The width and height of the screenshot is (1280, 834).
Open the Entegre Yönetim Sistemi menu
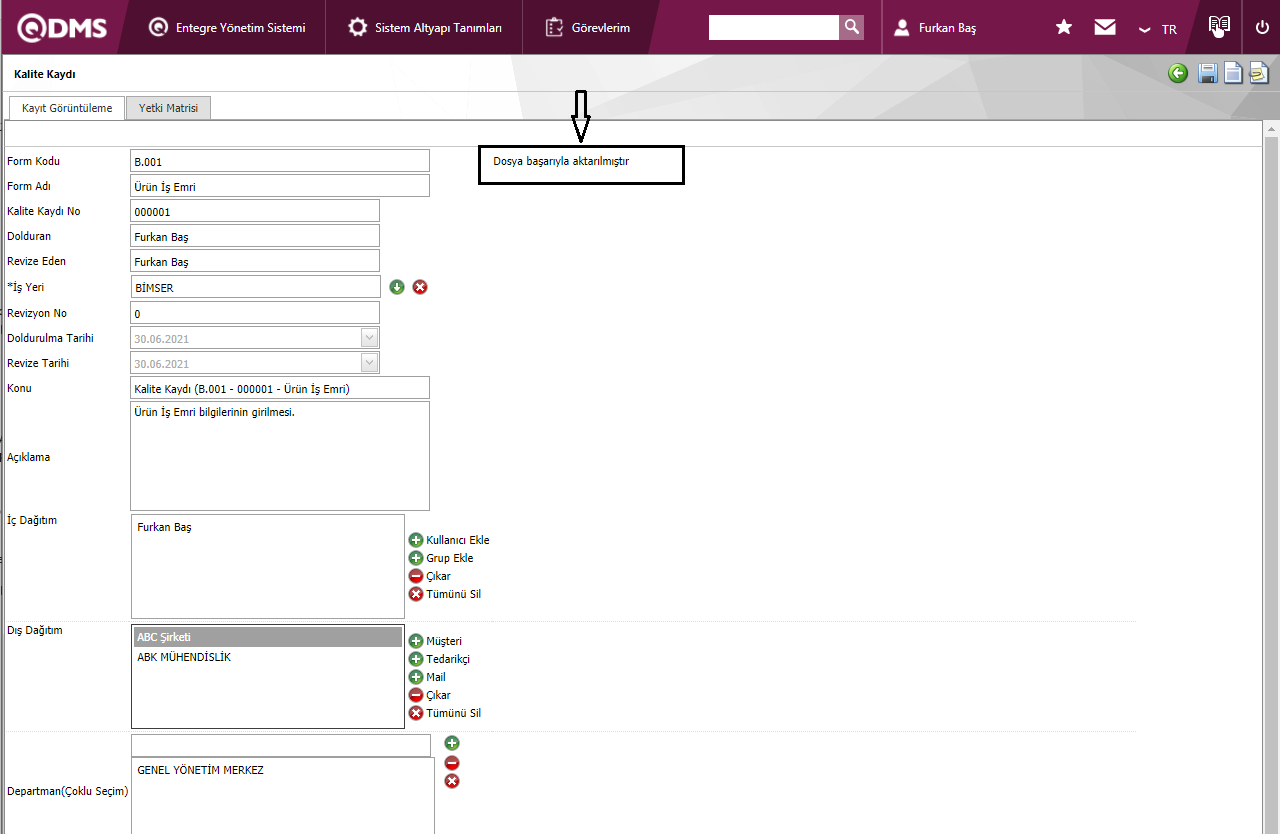tap(227, 27)
